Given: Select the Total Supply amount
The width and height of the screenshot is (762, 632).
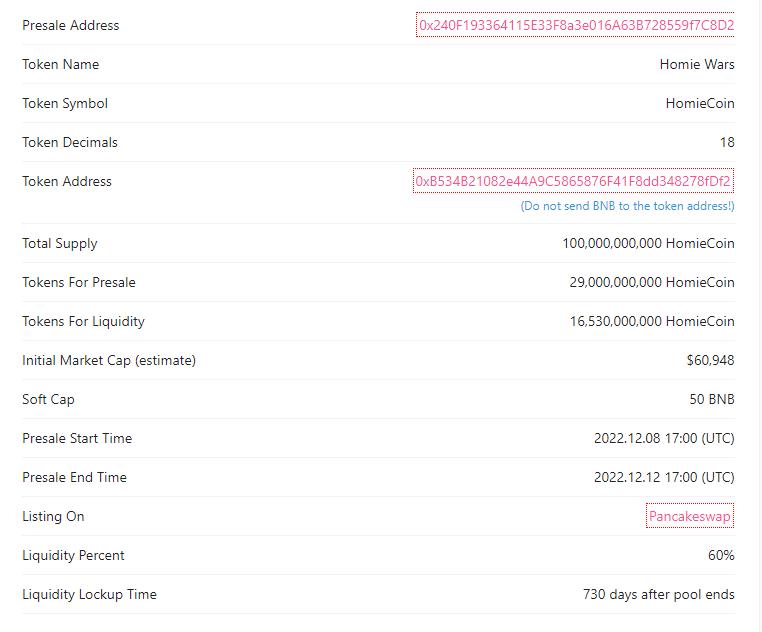Looking at the screenshot, I should click(648, 244).
